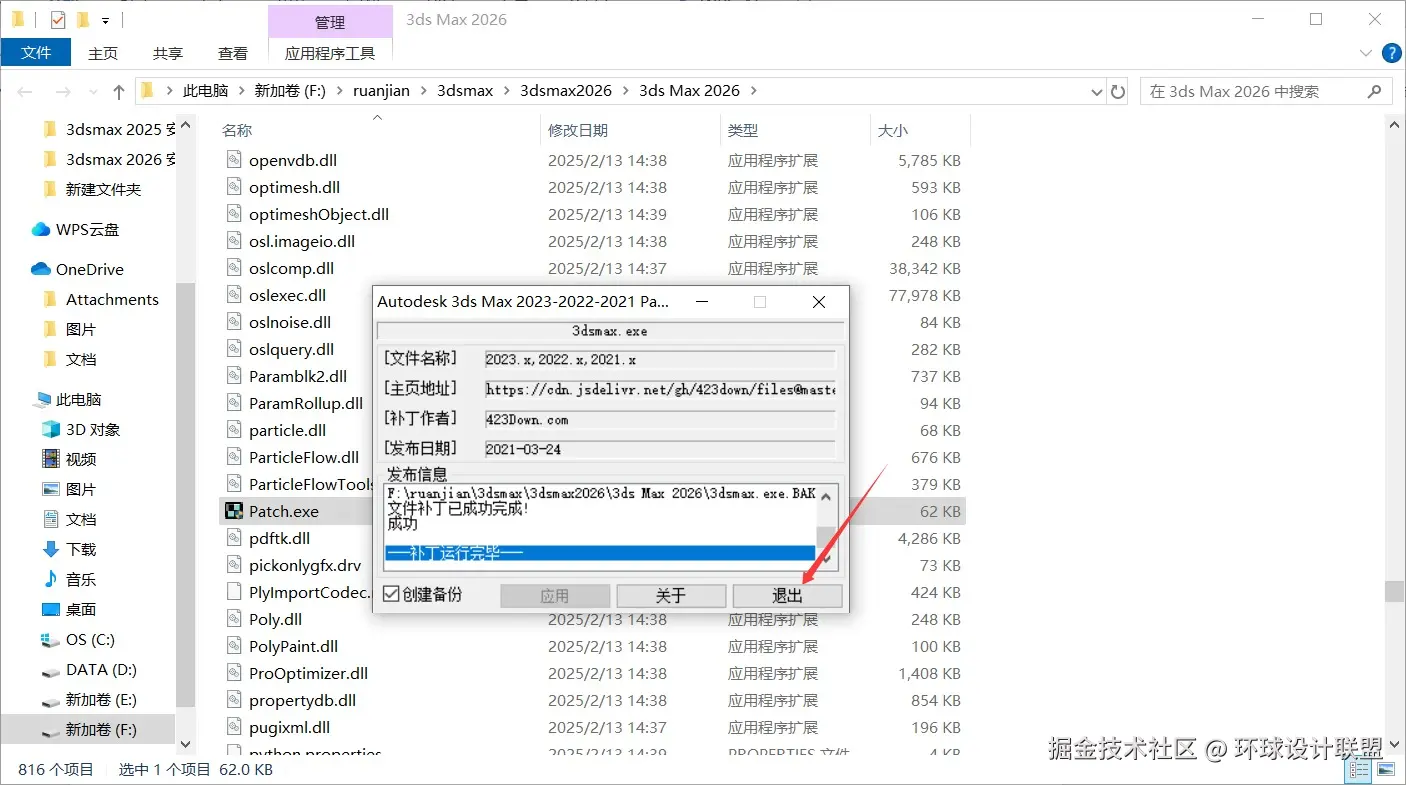Sort files by the 类型 column header
This screenshot has width=1406, height=785.
tap(743, 130)
